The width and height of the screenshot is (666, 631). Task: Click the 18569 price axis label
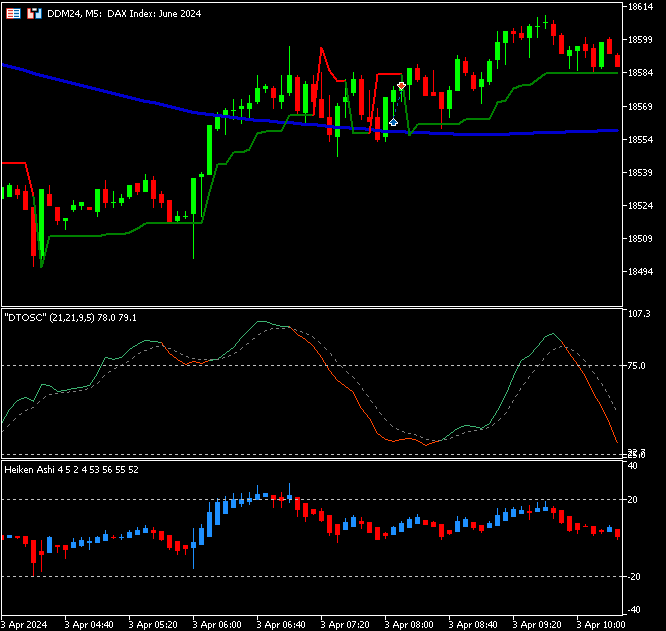[x=640, y=106]
